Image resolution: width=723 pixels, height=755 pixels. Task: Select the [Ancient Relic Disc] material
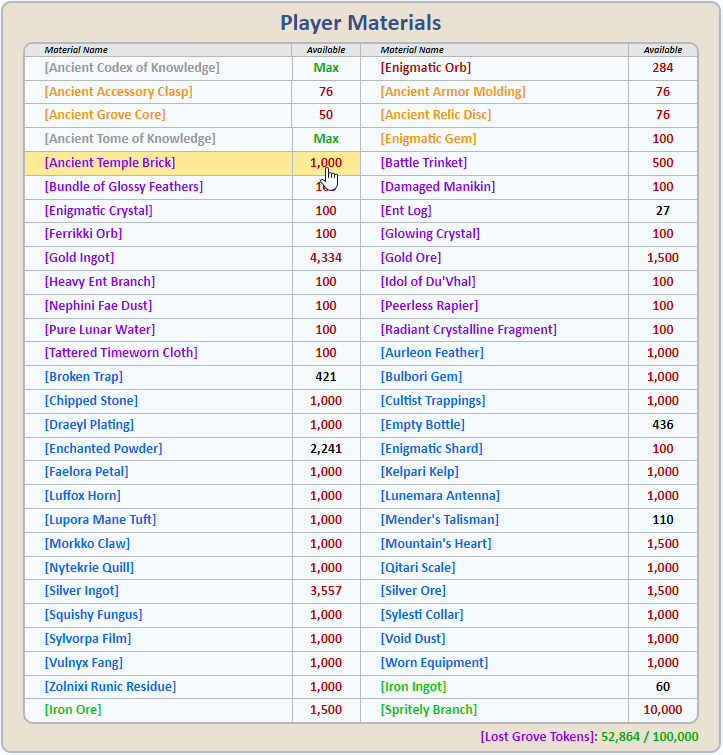click(x=436, y=115)
